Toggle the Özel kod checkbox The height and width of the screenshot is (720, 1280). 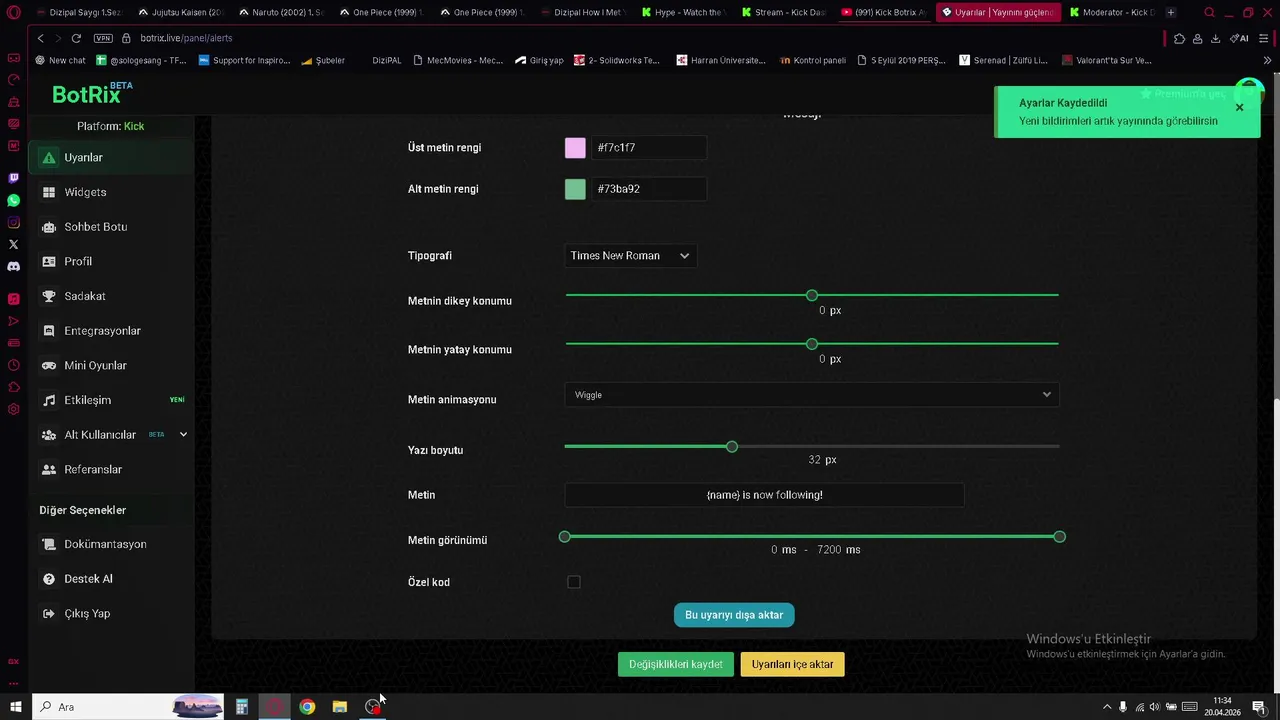574,582
